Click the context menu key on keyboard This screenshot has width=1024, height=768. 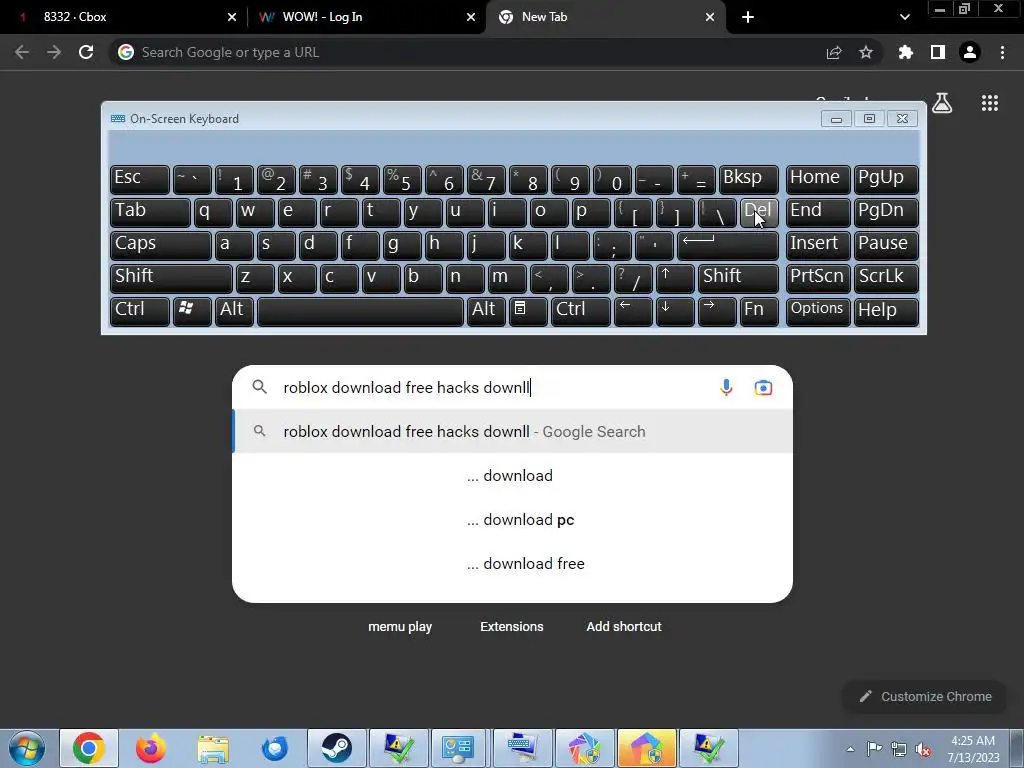coord(528,312)
